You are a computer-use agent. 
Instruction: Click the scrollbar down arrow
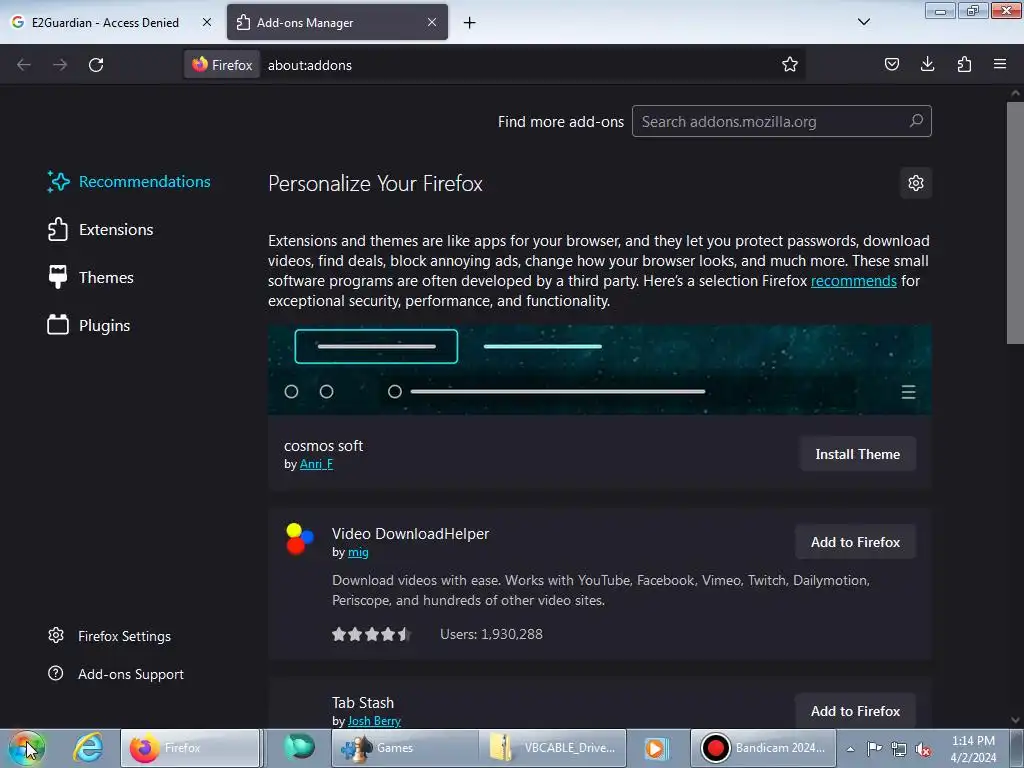1015,720
